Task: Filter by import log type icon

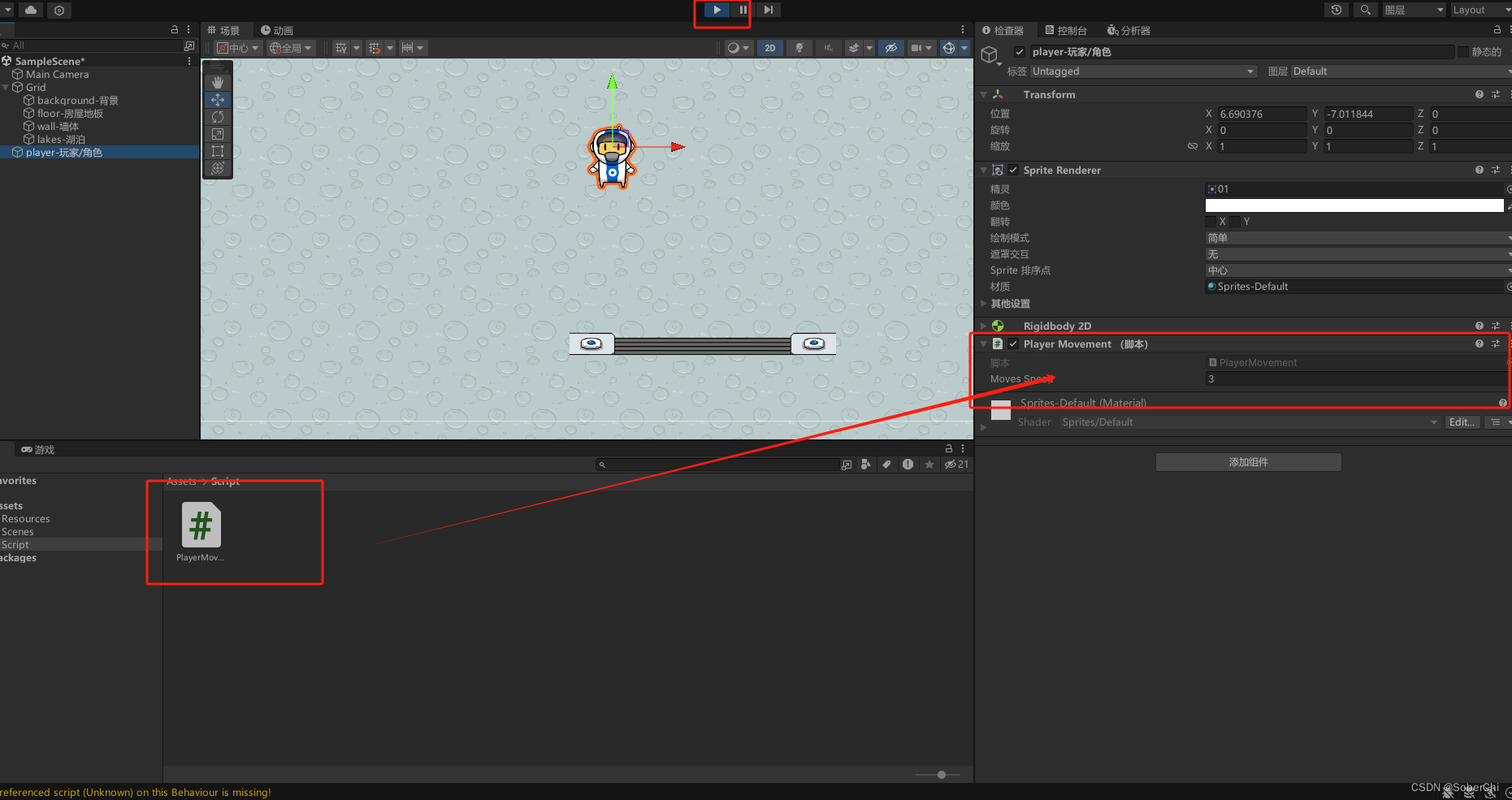Action: click(x=908, y=465)
